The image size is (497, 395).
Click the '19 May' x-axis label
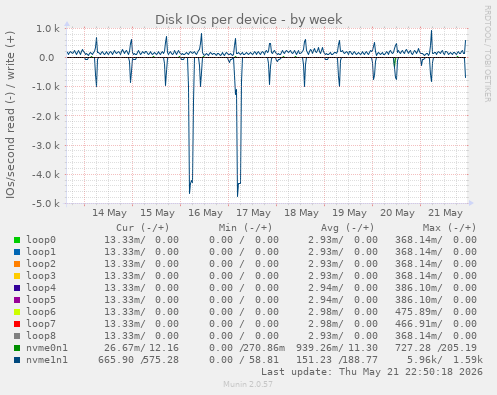[349, 213]
